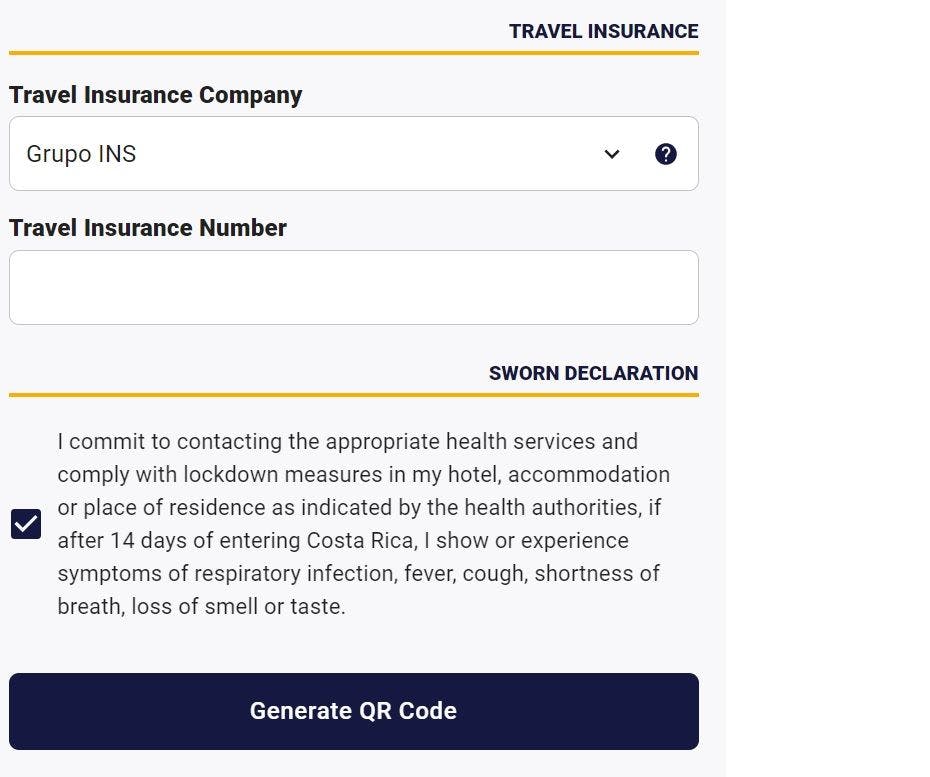Open the Travel Insurance Company dropdown
This screenshot has width=930, height=777.
tap(353, 154)
